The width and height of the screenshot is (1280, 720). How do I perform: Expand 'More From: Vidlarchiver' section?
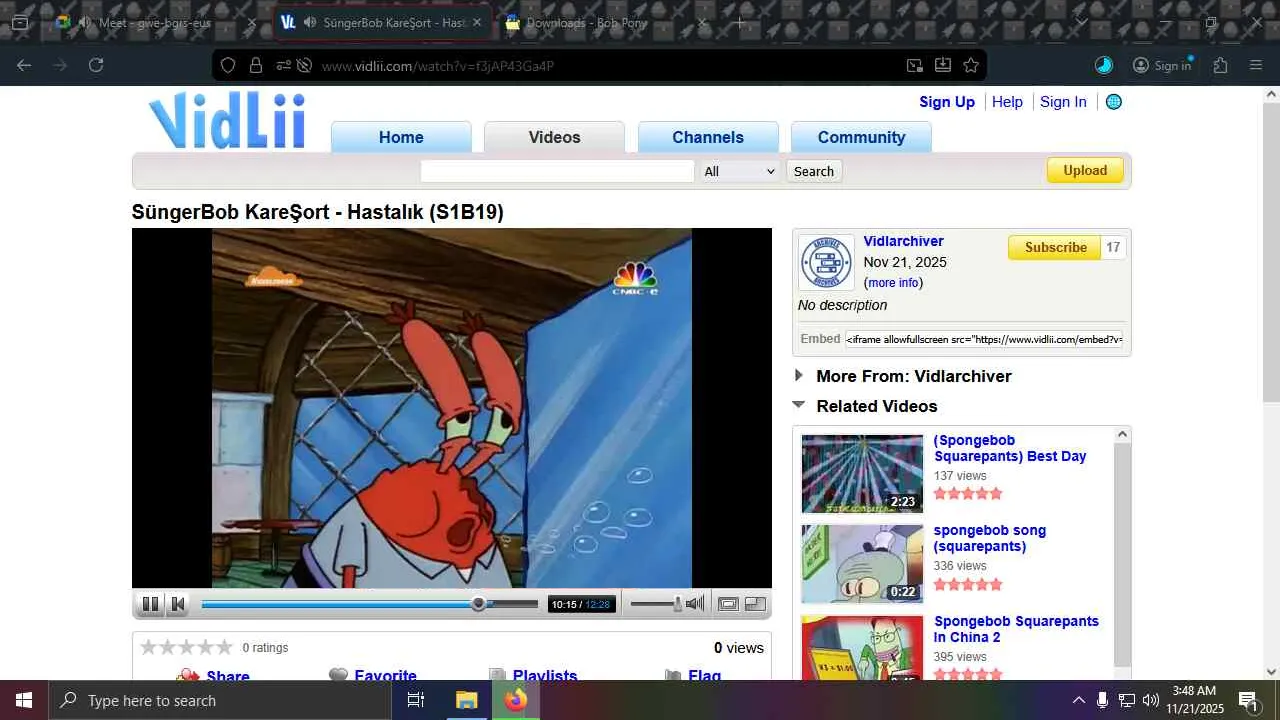point(799,376)
